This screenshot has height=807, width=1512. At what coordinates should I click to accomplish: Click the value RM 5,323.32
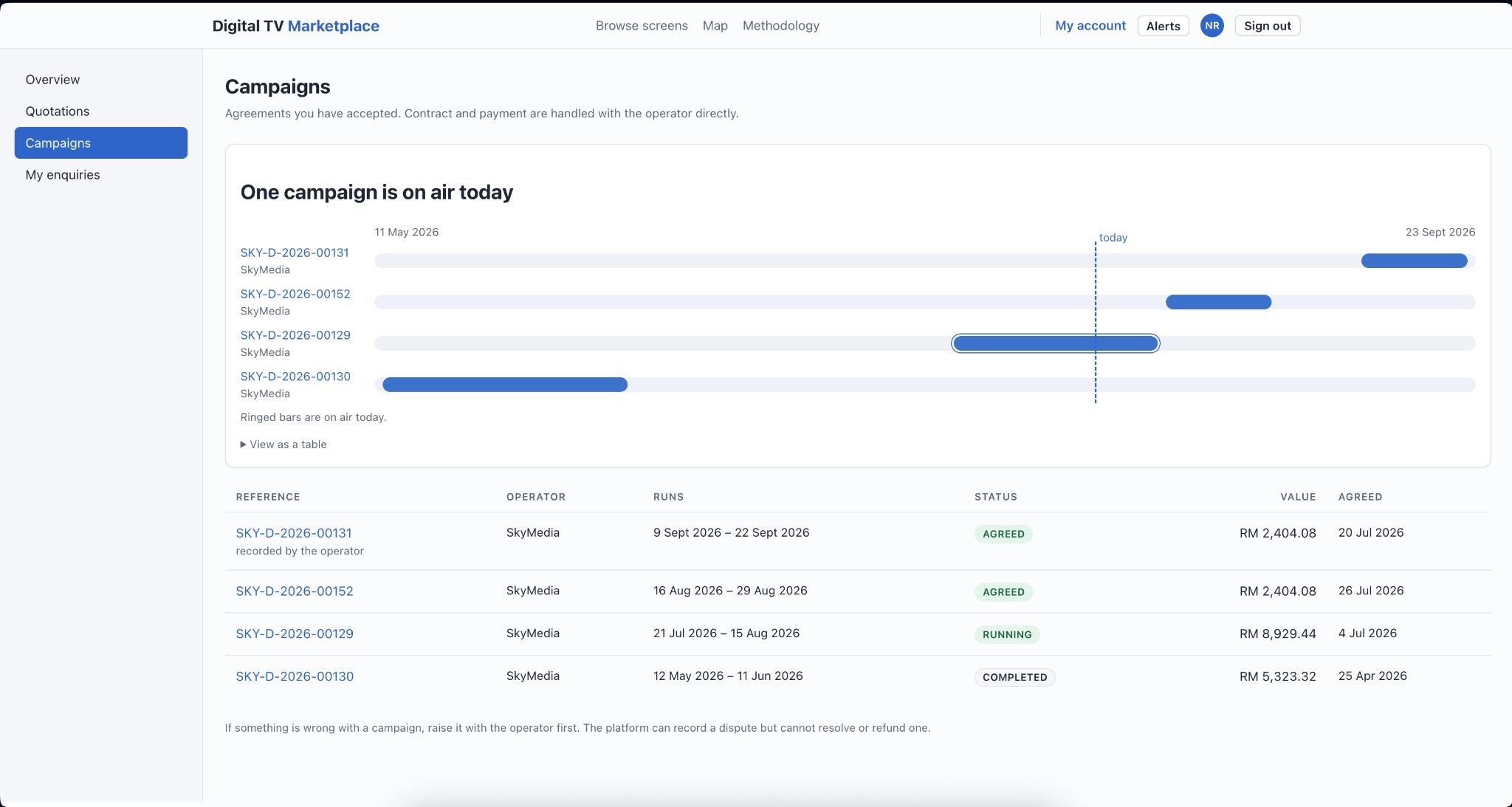[x=1277, y=677]
